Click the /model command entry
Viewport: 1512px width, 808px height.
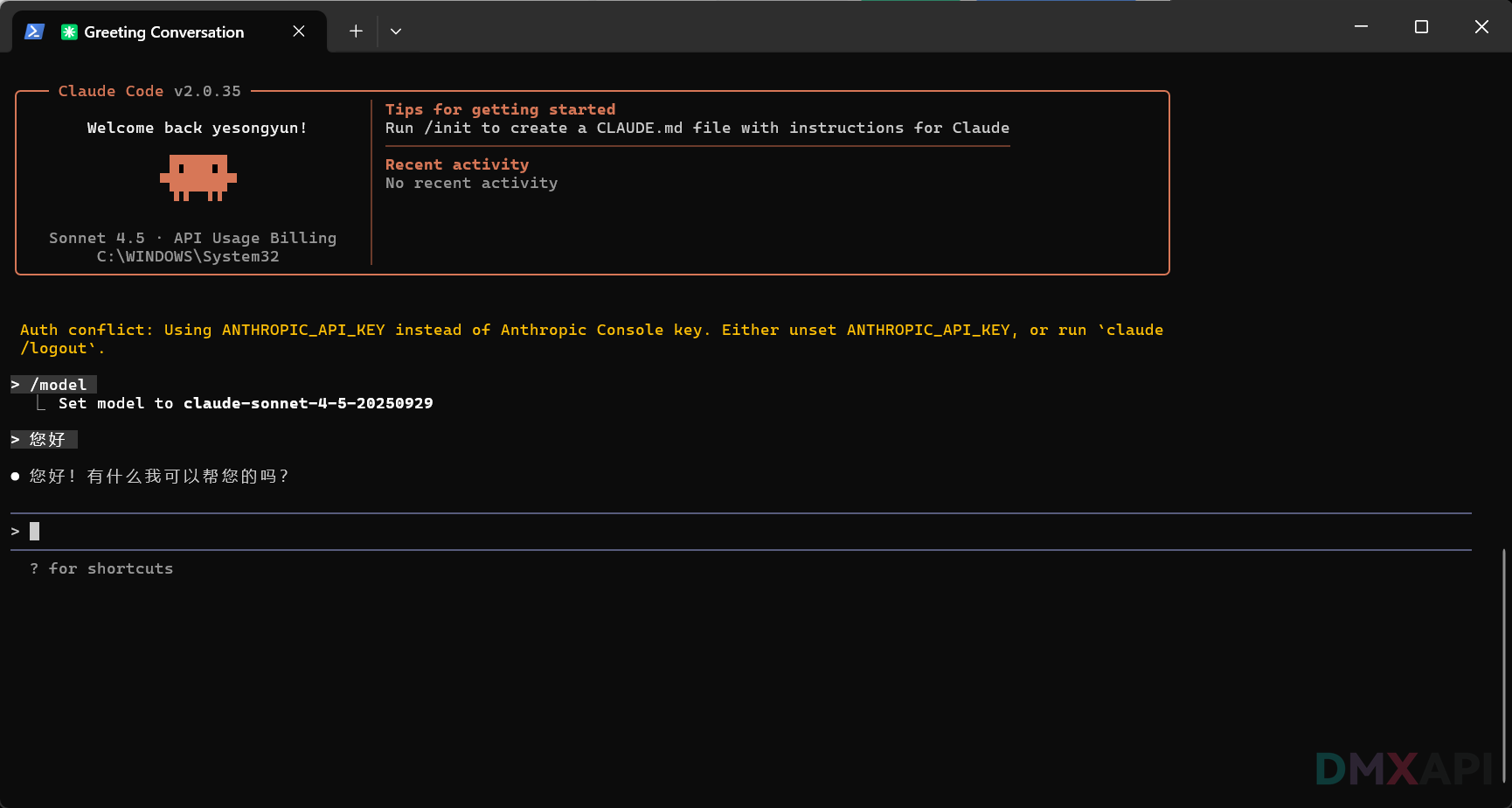tap(59, 385)
